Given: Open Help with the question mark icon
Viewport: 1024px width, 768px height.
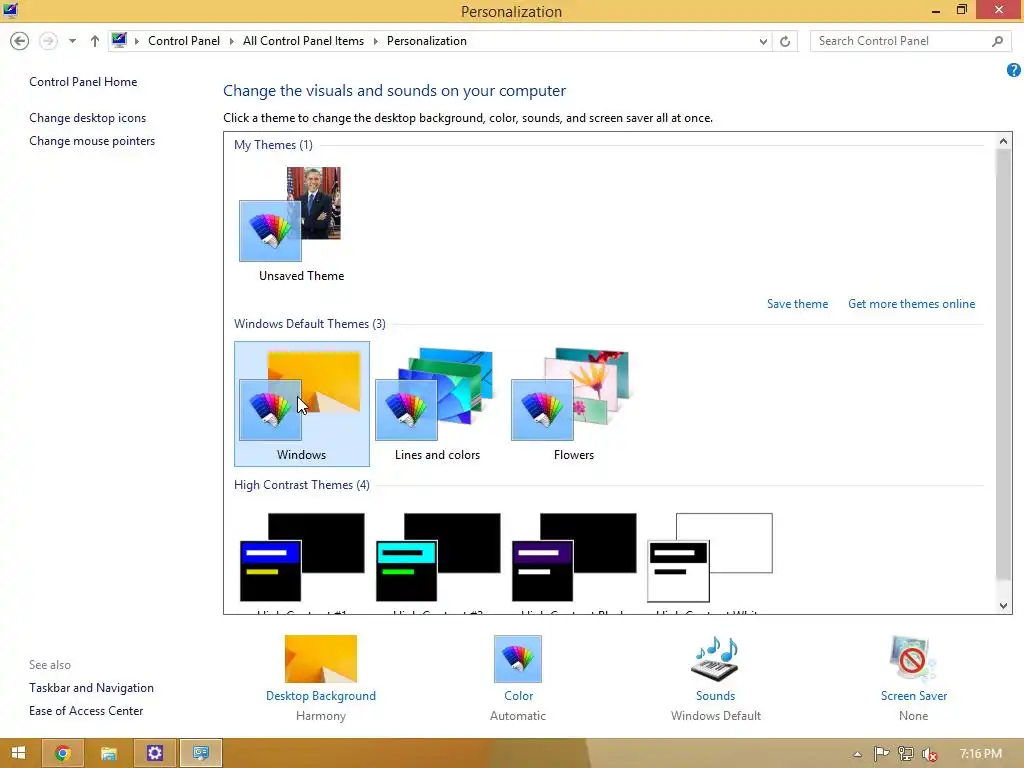Looking at the screenshot, I should (1014, 70).
